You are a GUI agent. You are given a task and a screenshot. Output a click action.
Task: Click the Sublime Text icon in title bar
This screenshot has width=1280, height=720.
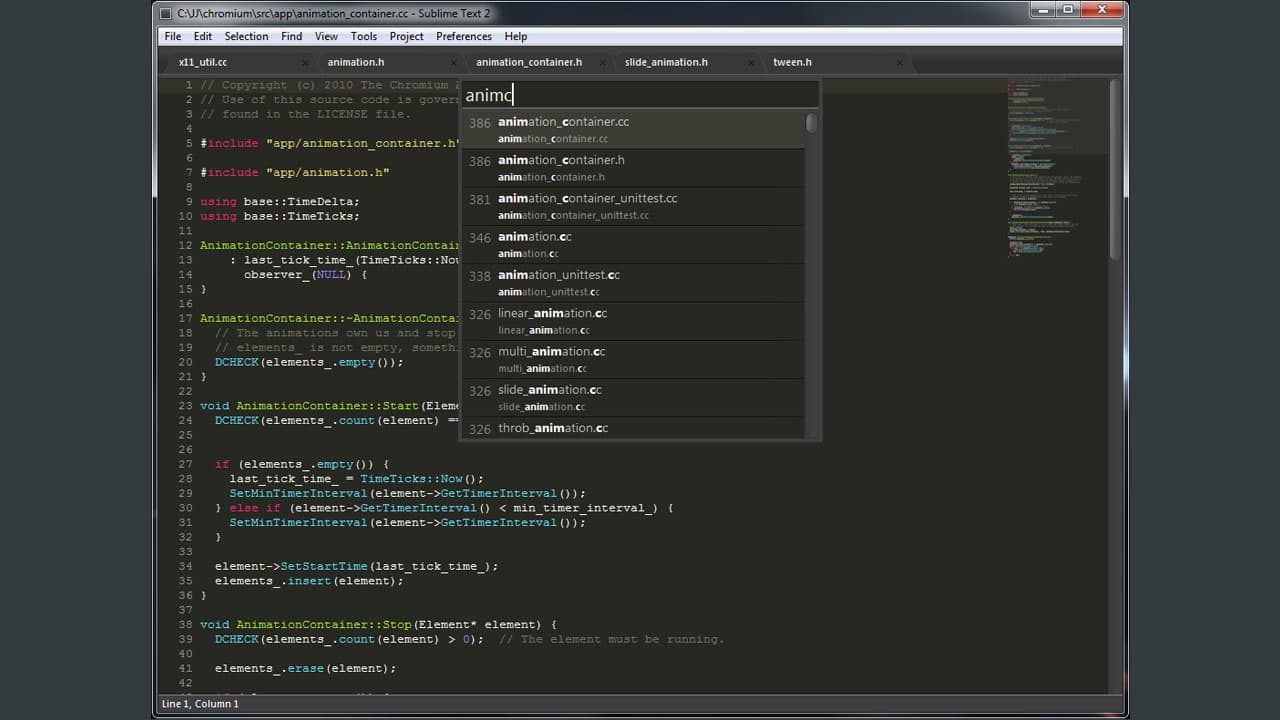[x=166, y=13]
